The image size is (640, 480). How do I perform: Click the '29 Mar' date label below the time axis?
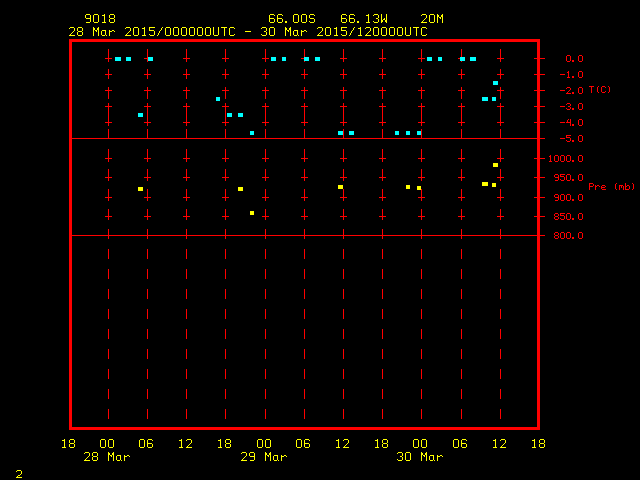pyautogui.click(x=264, y=457)
